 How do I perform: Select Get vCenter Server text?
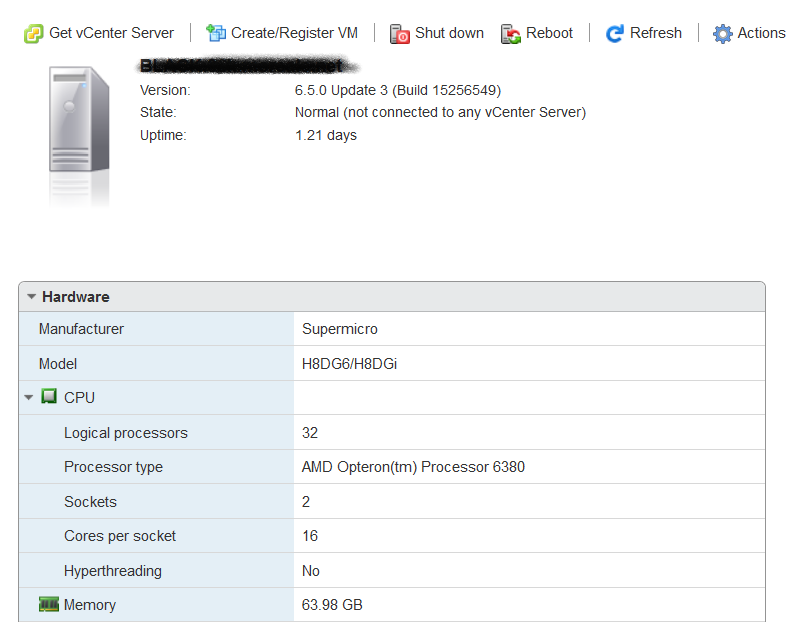coord(111,33)
